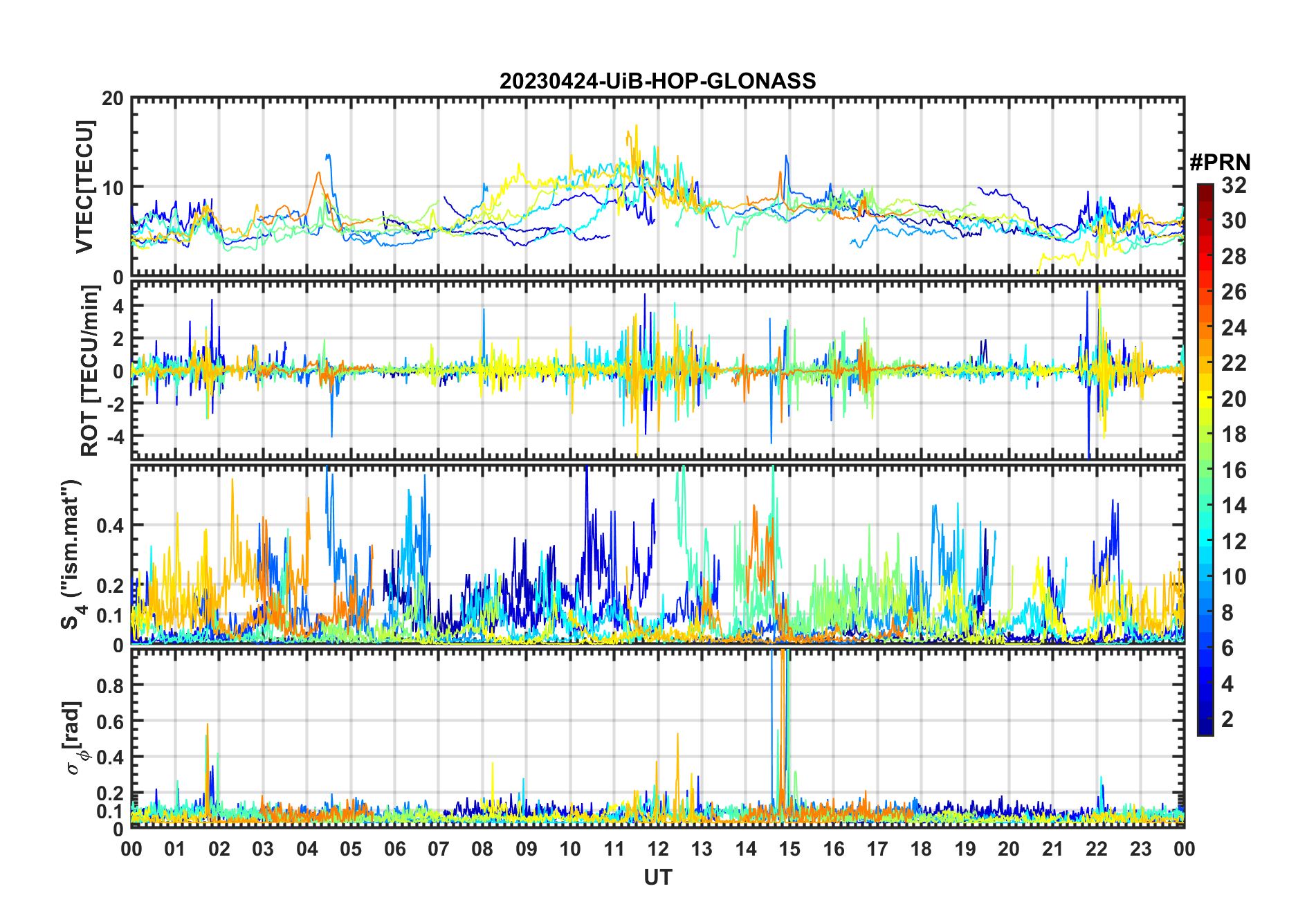Click the 16 hour tick on UT axis
Screen dimensions: 1316x920
(x=833, y=849)
